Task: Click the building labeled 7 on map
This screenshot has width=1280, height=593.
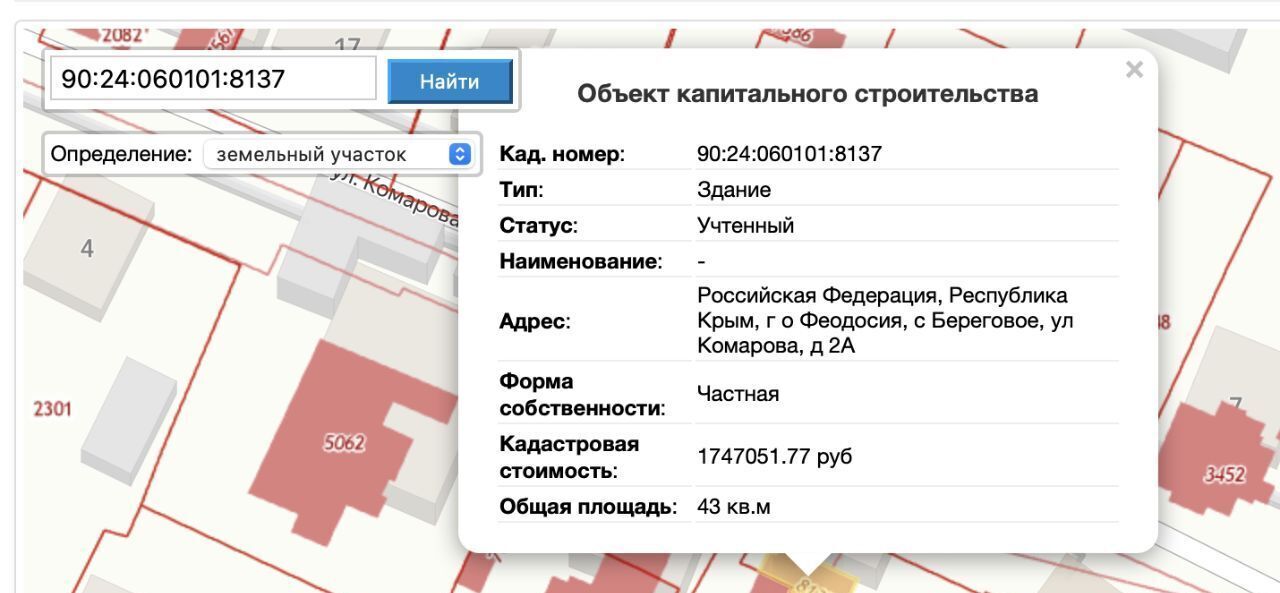Action: (x=1236, y=405)
